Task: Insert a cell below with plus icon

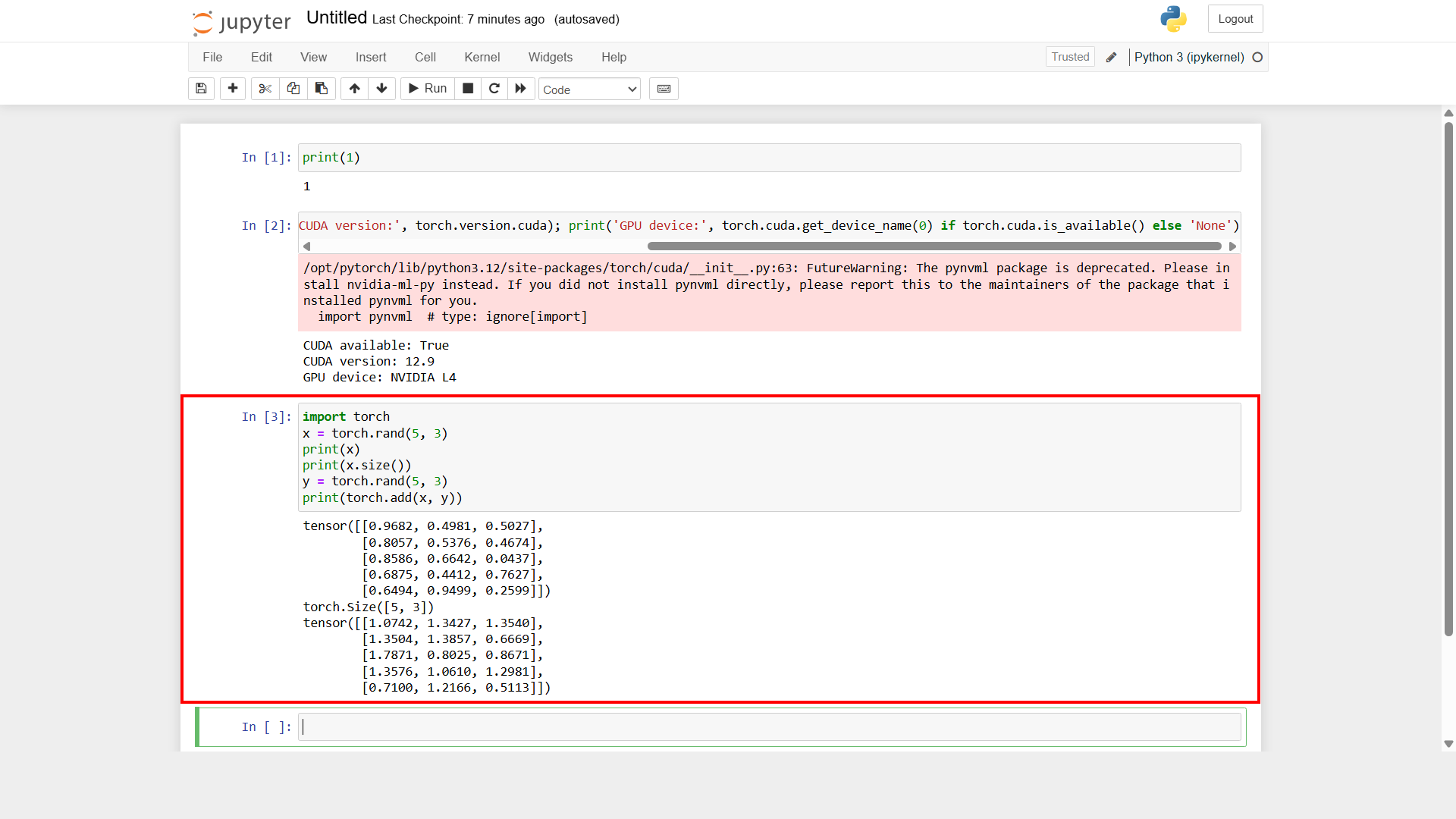Action: [233, 89]
